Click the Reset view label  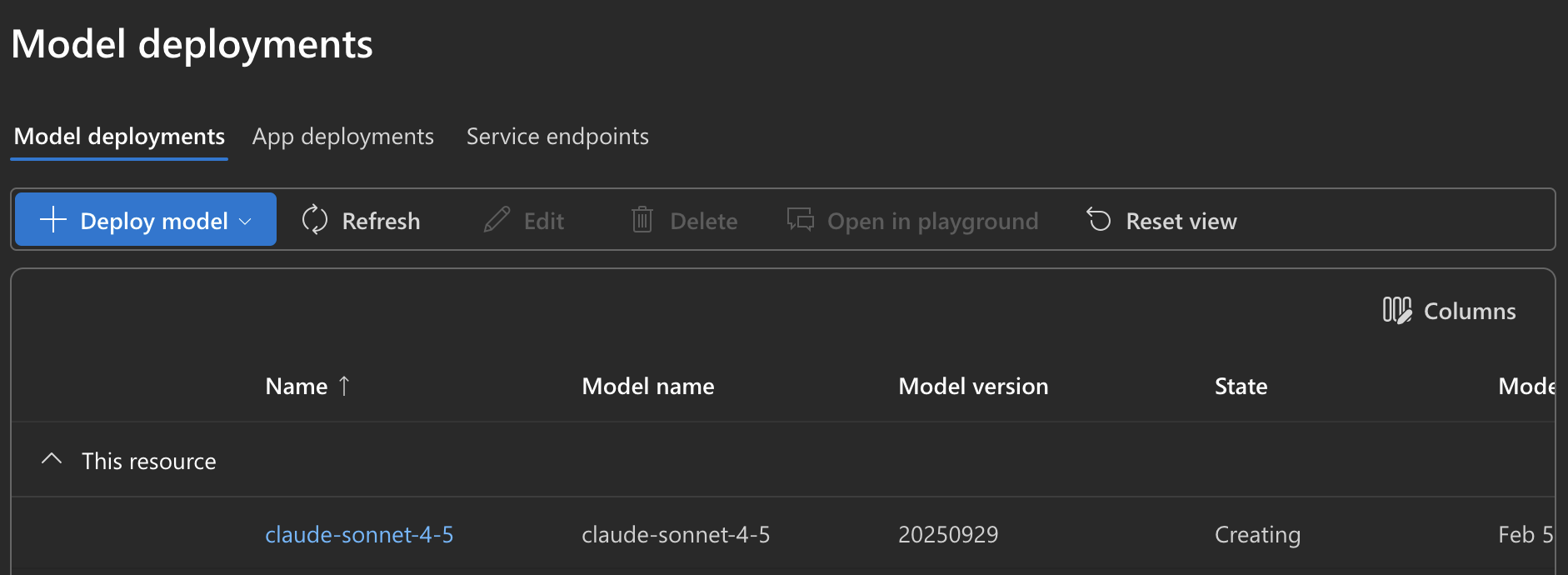click(x=1181, y=221)
